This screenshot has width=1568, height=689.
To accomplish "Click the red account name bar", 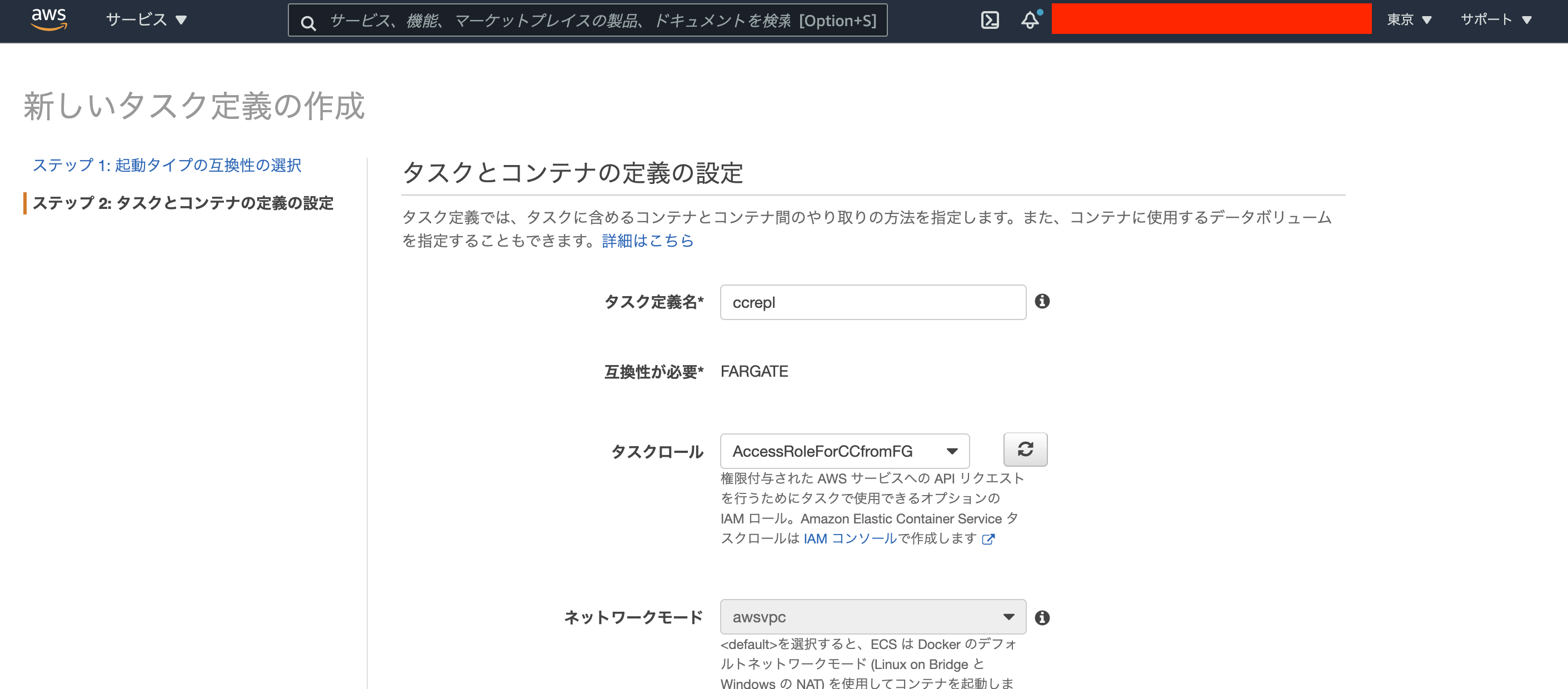I will (1211, 19).
